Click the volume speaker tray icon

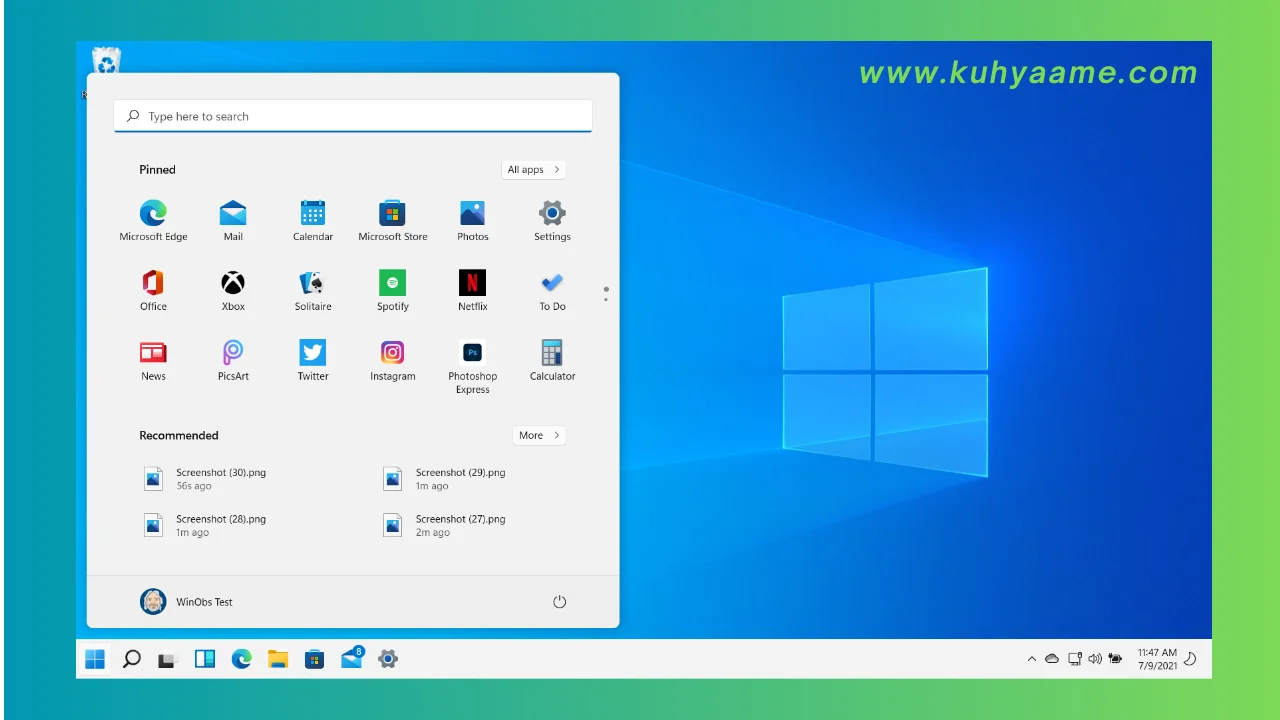click(x=1095, y=659)
